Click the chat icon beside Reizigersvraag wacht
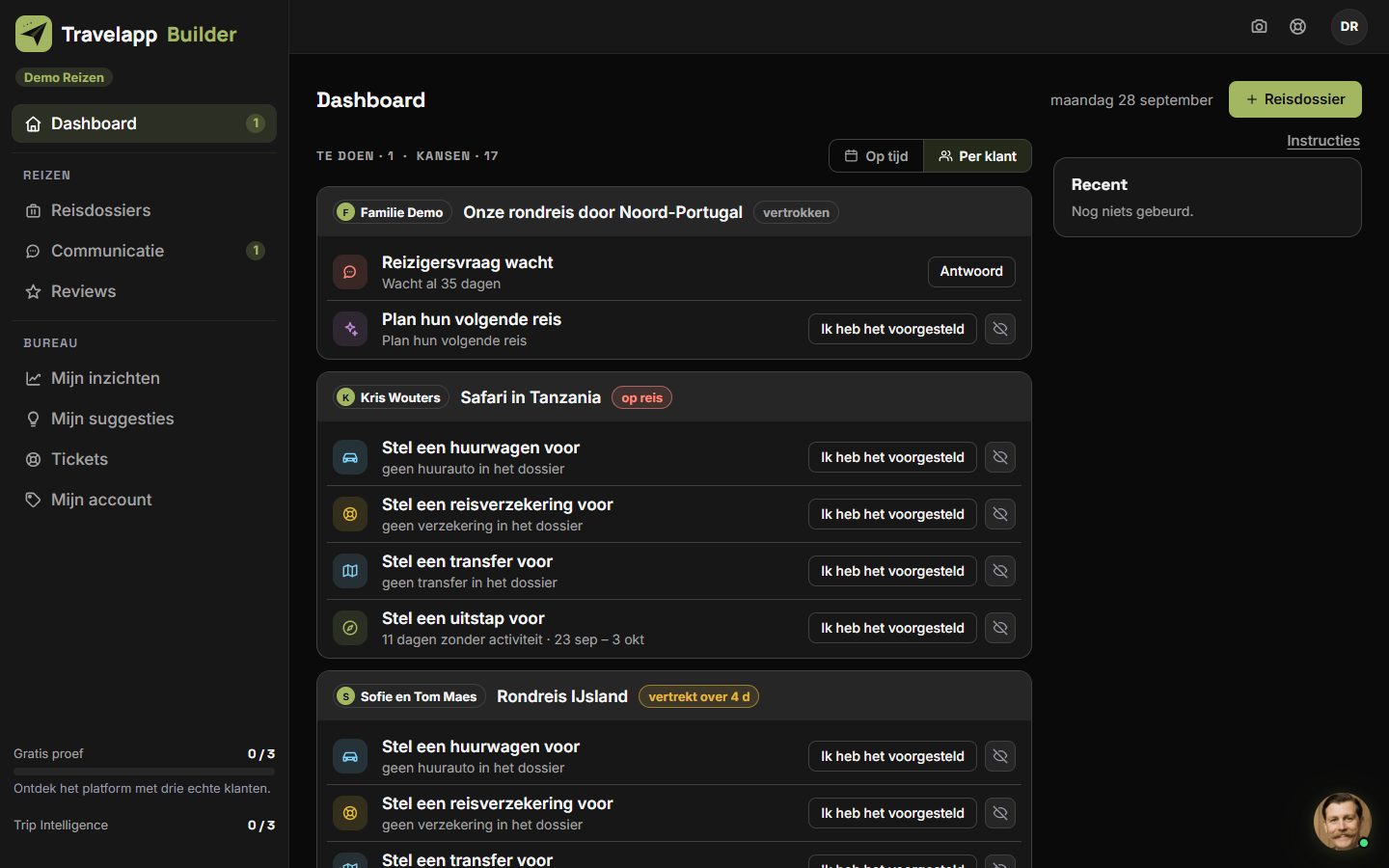The image size is (1389, 868). point(350,272)
